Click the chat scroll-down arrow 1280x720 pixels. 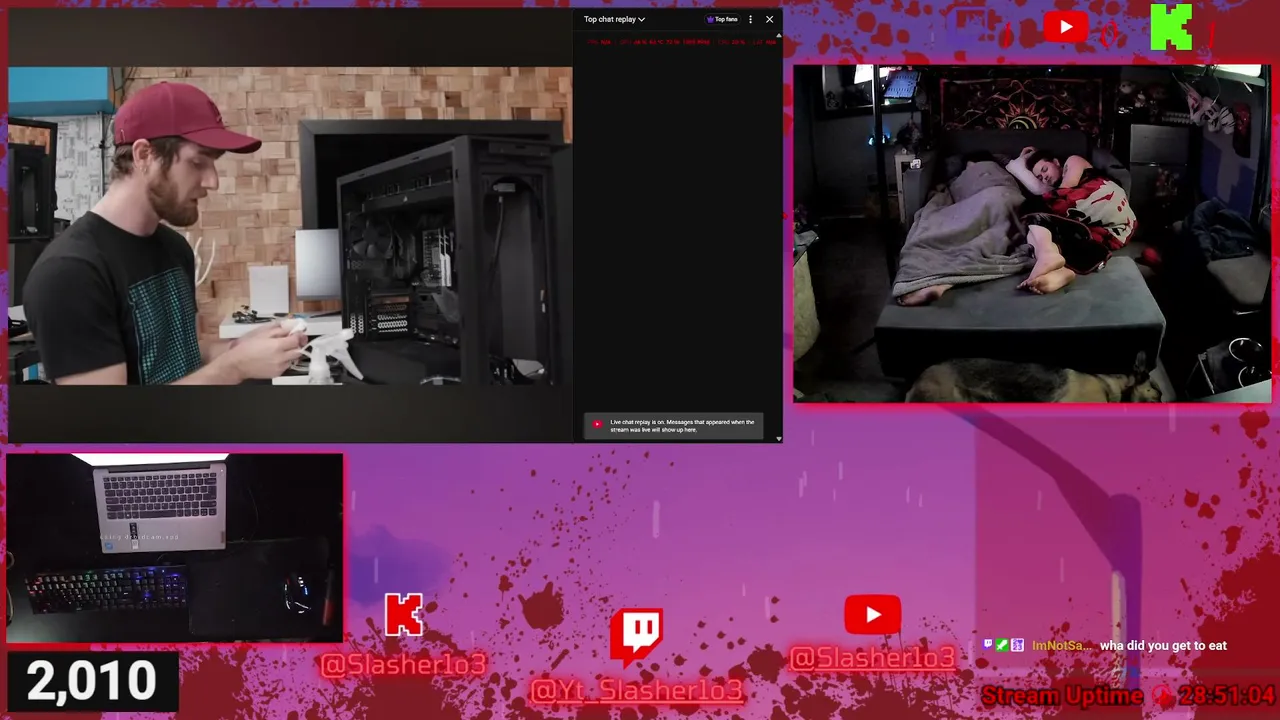point(779,438)
